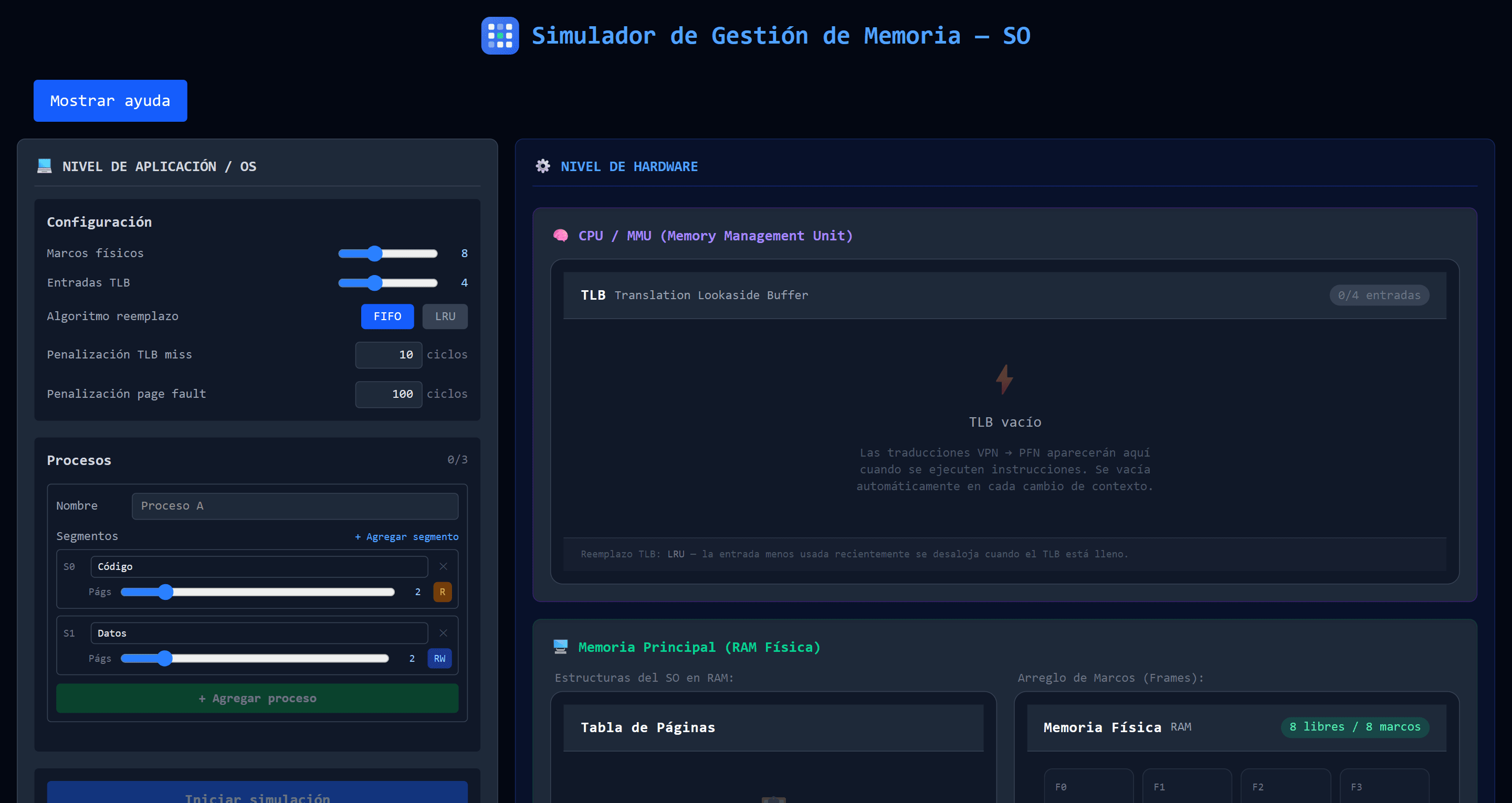Image resolution: width=1512 pixels, height=803 pixels.
Task: Click the Procesos 0/3 counter
Action: (x=457, y=460)
